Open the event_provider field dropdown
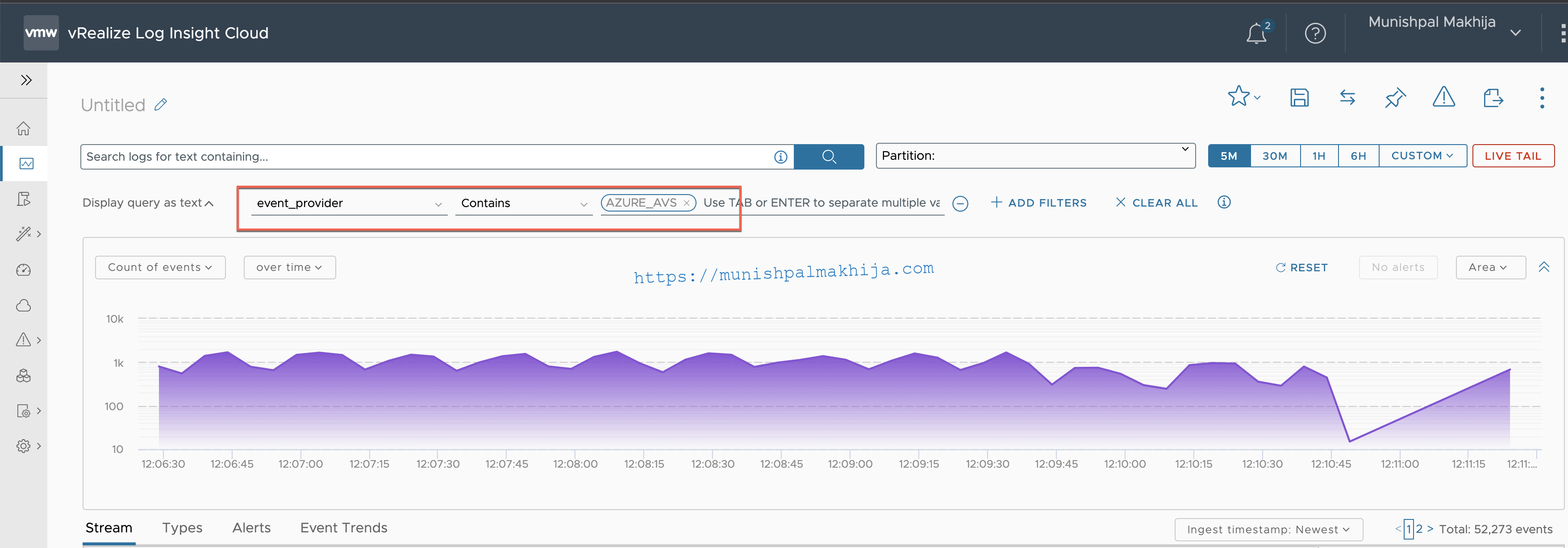 pyautogui.click(x=349, y=203)
